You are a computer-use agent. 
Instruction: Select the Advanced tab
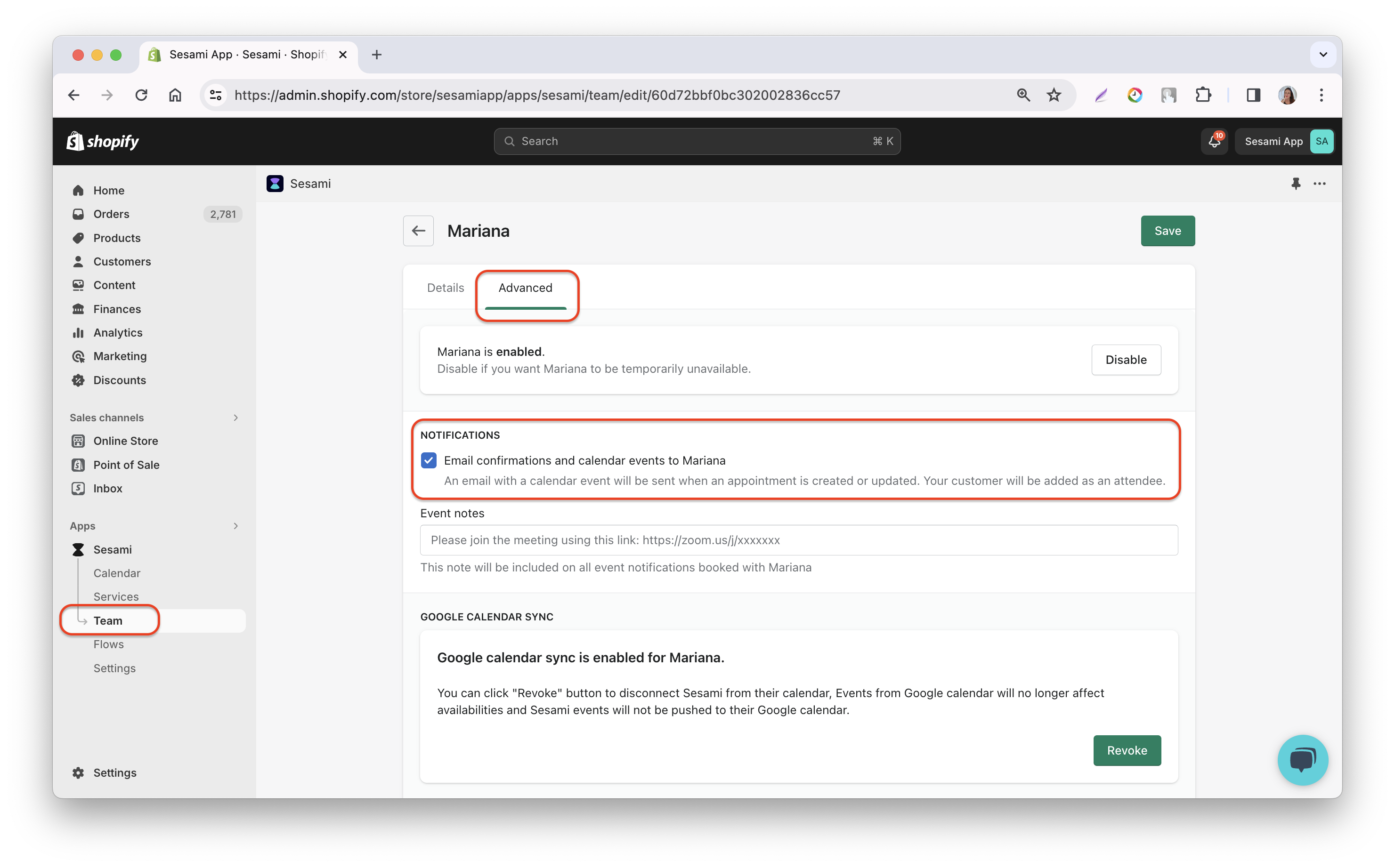pos(525,288)
